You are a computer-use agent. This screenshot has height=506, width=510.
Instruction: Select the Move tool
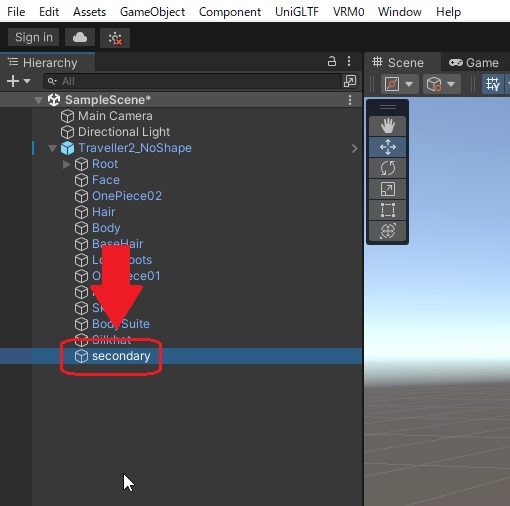(387, 147)
